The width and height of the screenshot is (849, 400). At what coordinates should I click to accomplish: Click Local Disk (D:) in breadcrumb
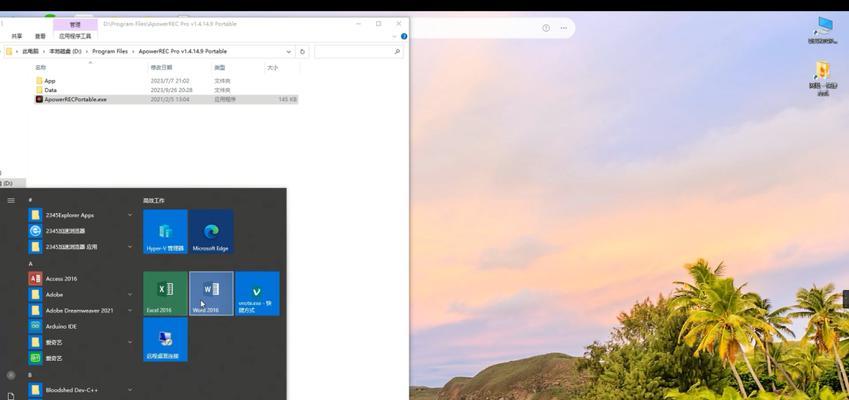[x=66, y=51]
